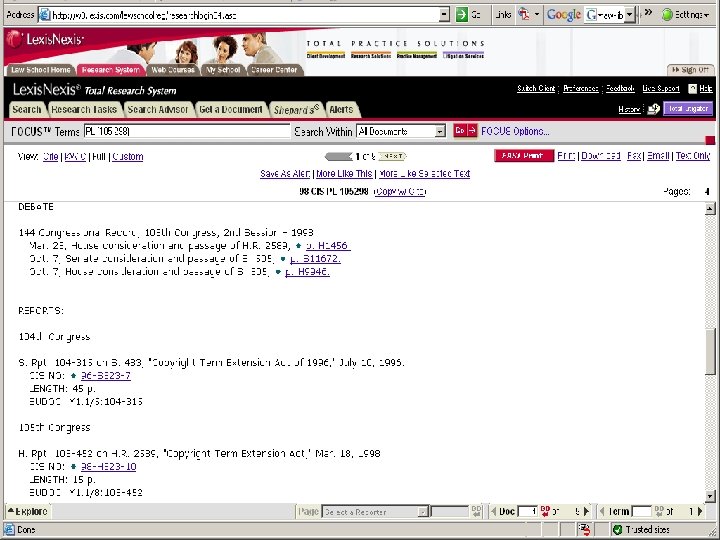The image size is (720, 540).
Task: Click Go icon beside Page reporter field
Action: 476,511
